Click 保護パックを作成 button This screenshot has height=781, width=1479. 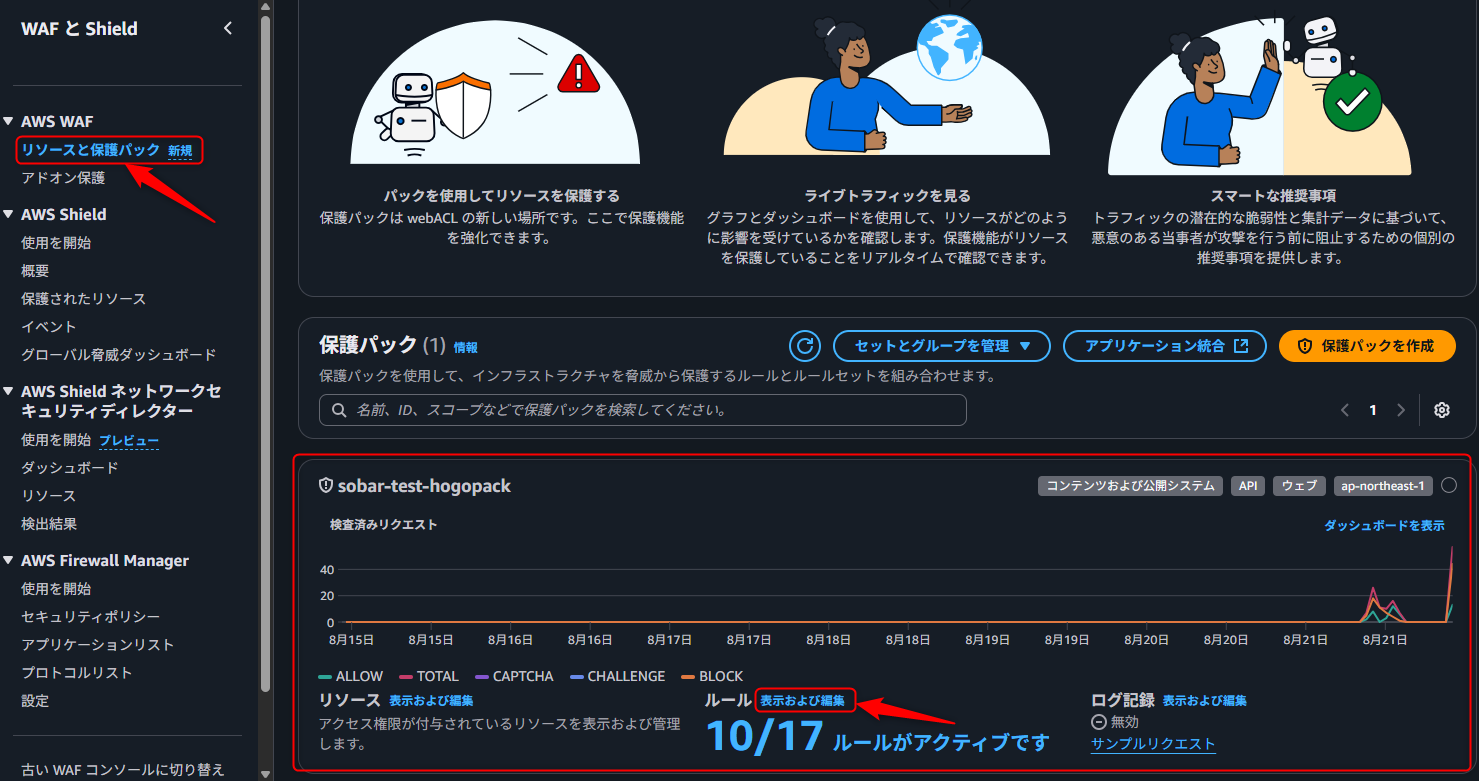pos(1366,346)
